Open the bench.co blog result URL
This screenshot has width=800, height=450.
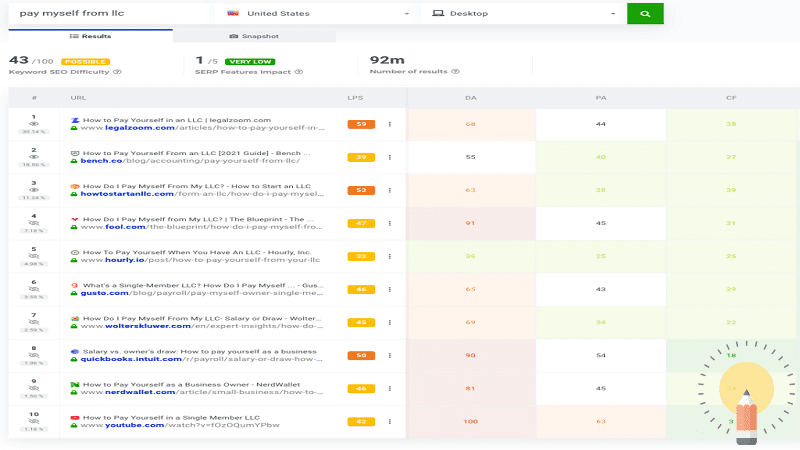coord(190,161)
